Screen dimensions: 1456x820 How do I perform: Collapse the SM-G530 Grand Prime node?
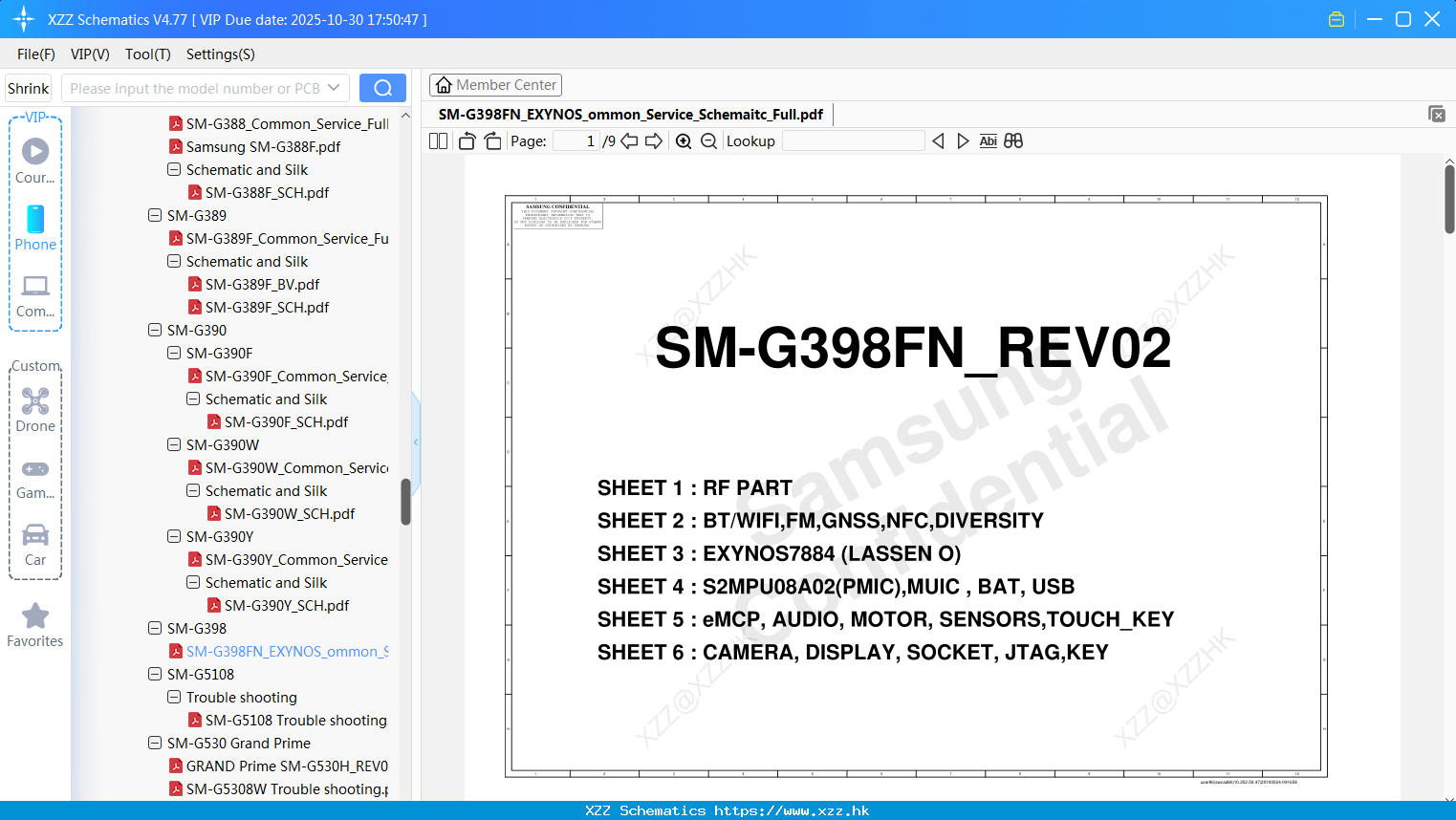155,743
